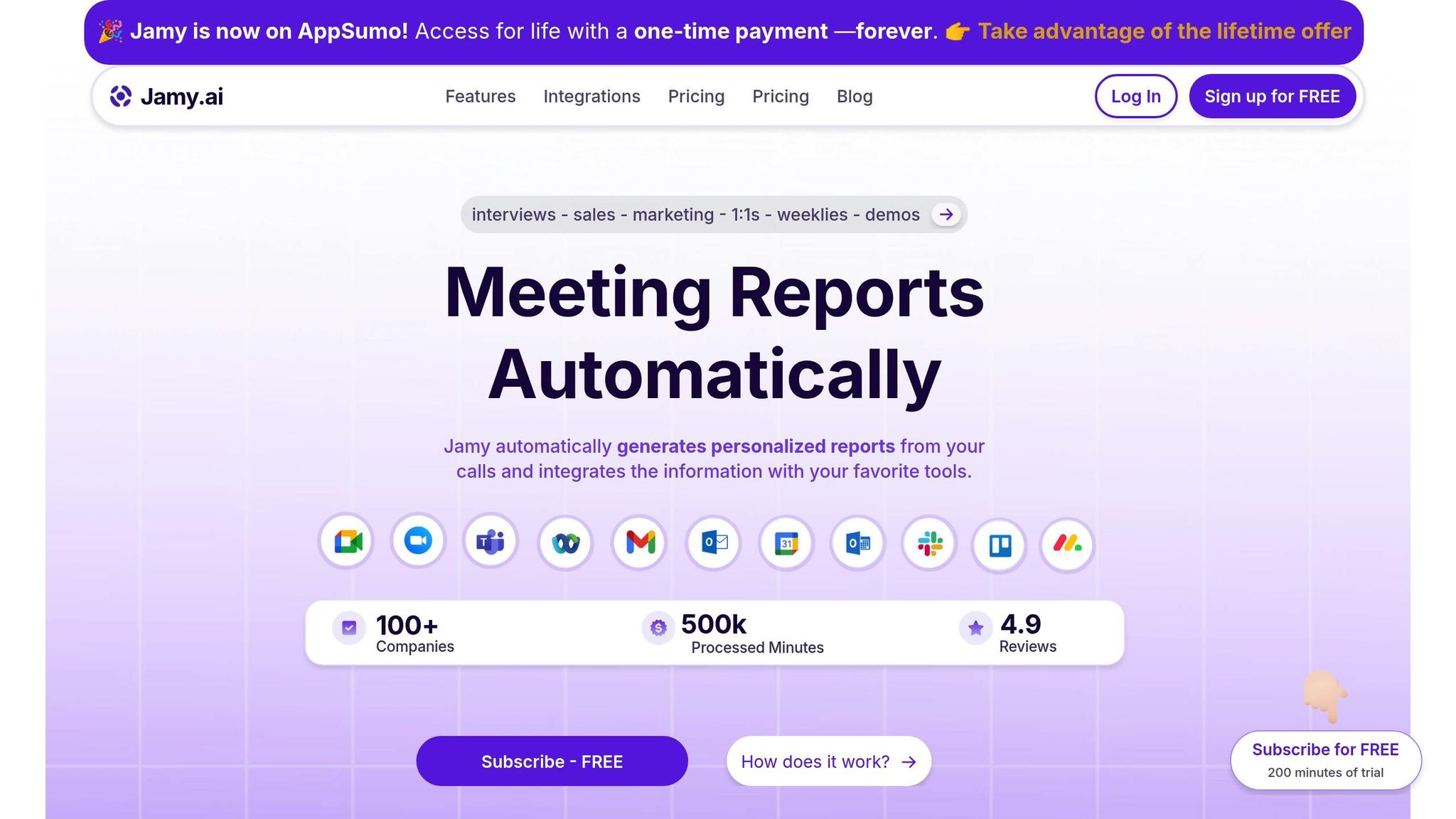Select the Google Meet integration icon
This screenshot has width=1456, height=819.
(347, 542)
